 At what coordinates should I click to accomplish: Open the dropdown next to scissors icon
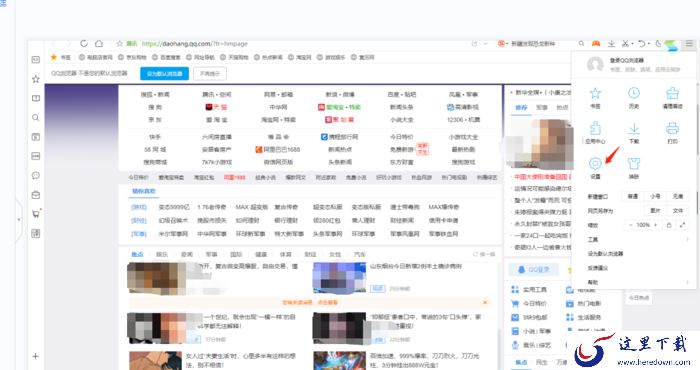[632, 44]
